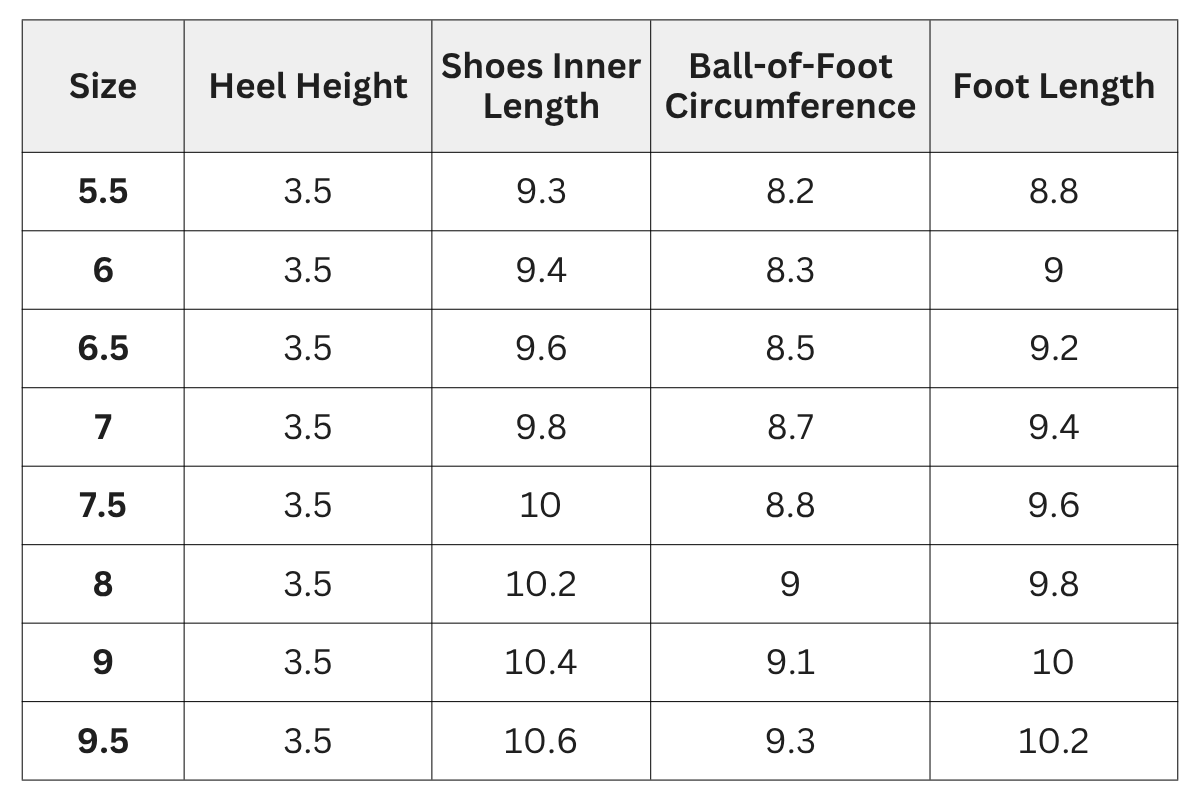Select the Ball-of-Foot Circumference header
1200x800 pixels.
(790, 86)
